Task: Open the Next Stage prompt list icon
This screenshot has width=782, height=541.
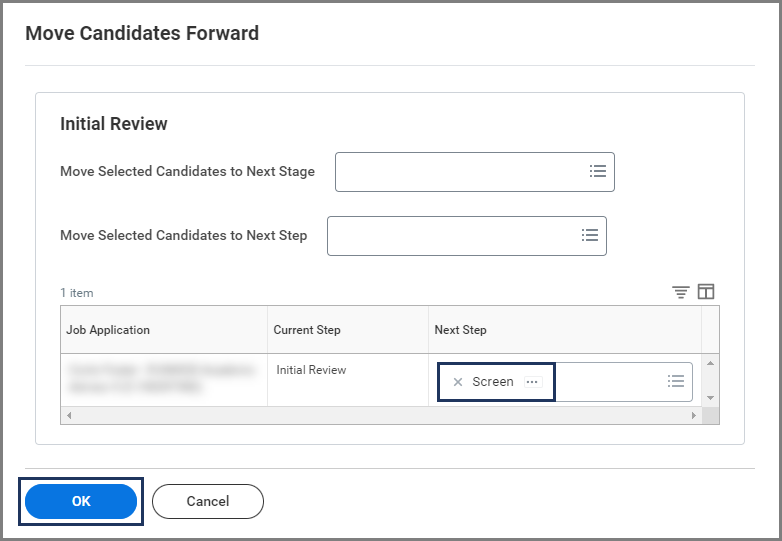Action: 597,171
